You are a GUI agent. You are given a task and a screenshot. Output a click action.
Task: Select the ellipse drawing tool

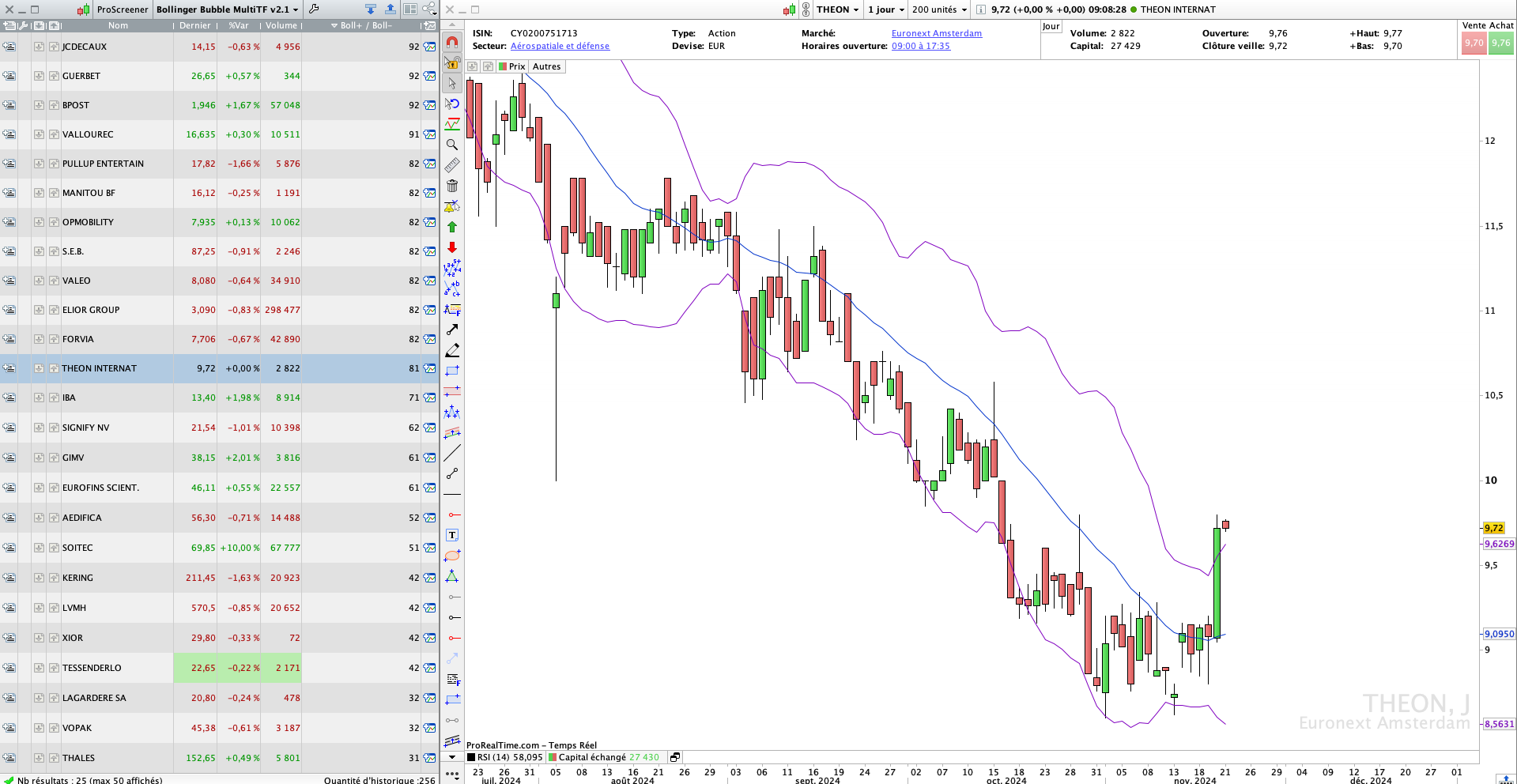(x=452, y=556)
